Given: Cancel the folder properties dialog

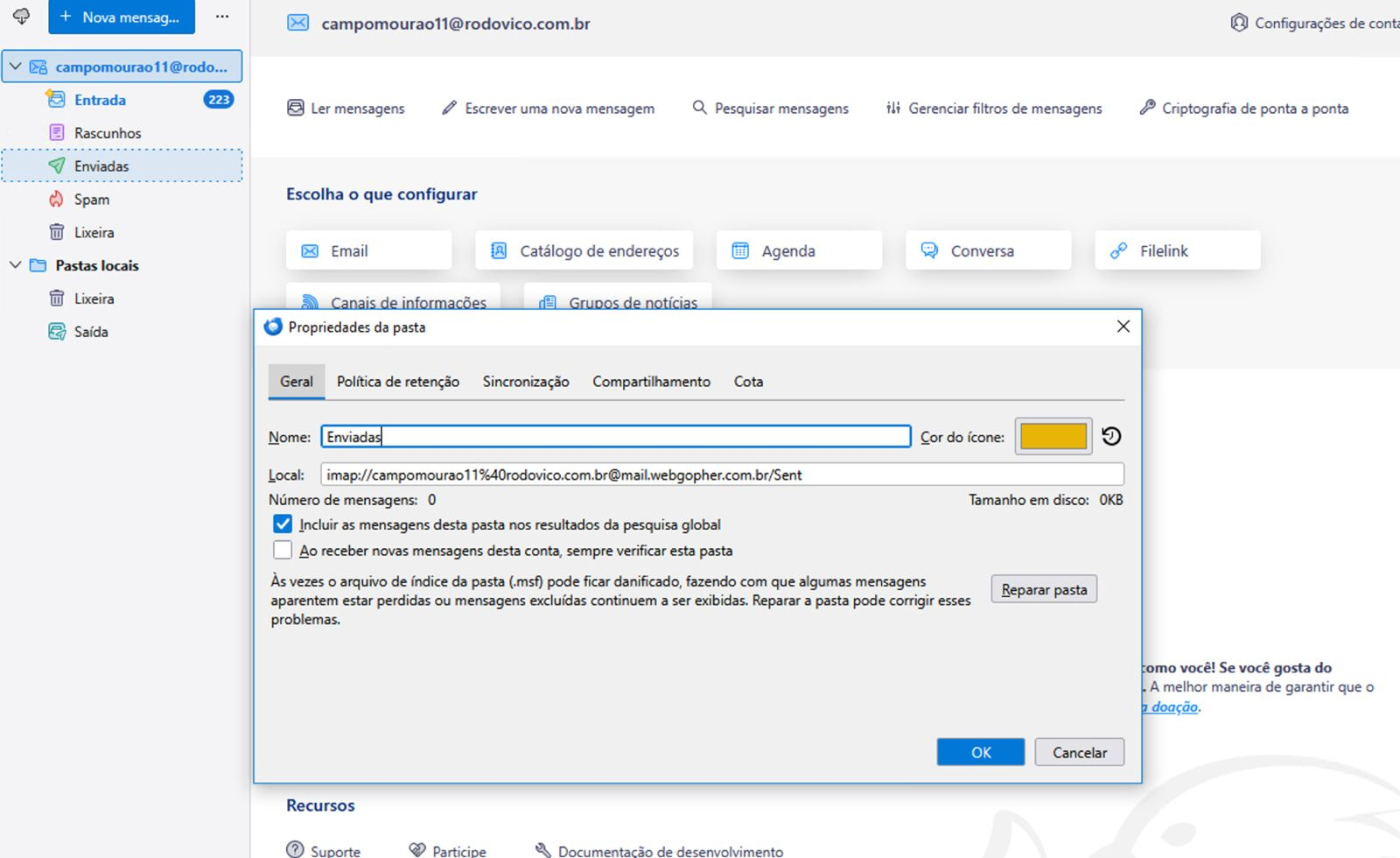Looking at the screenshot, I should [x=1080, y=752].
